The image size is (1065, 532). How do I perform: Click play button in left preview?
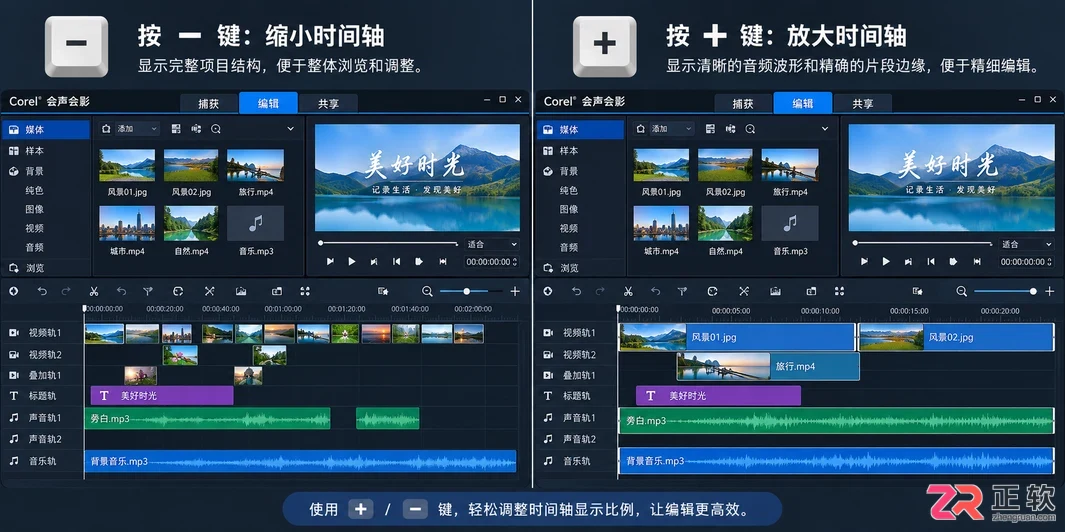pyautogui.click(x=352, y=262)
